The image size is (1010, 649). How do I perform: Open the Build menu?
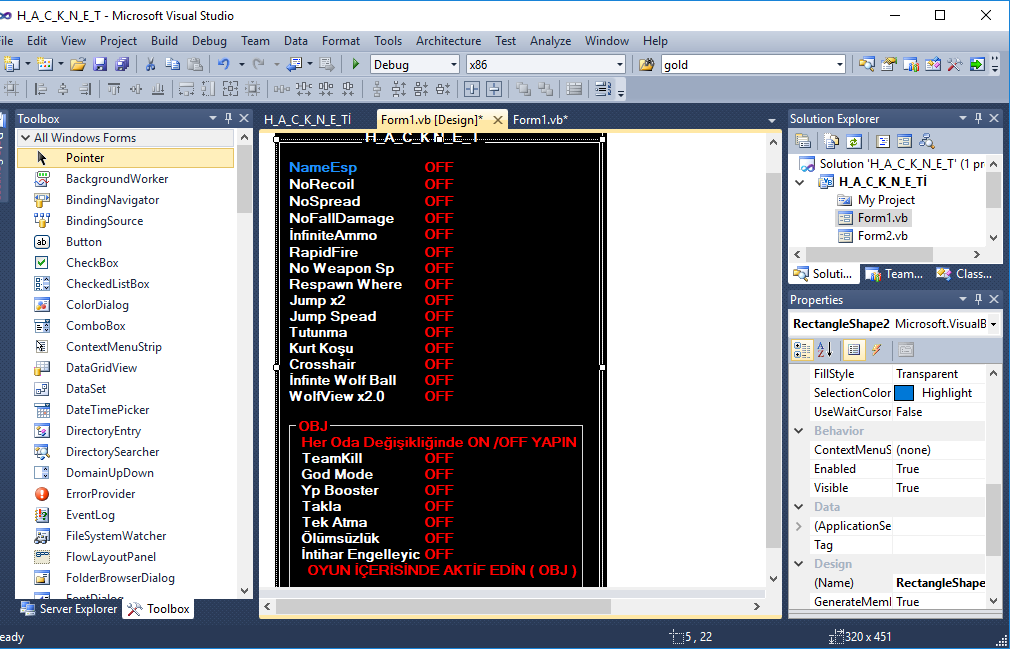click(x=164, y=41)
